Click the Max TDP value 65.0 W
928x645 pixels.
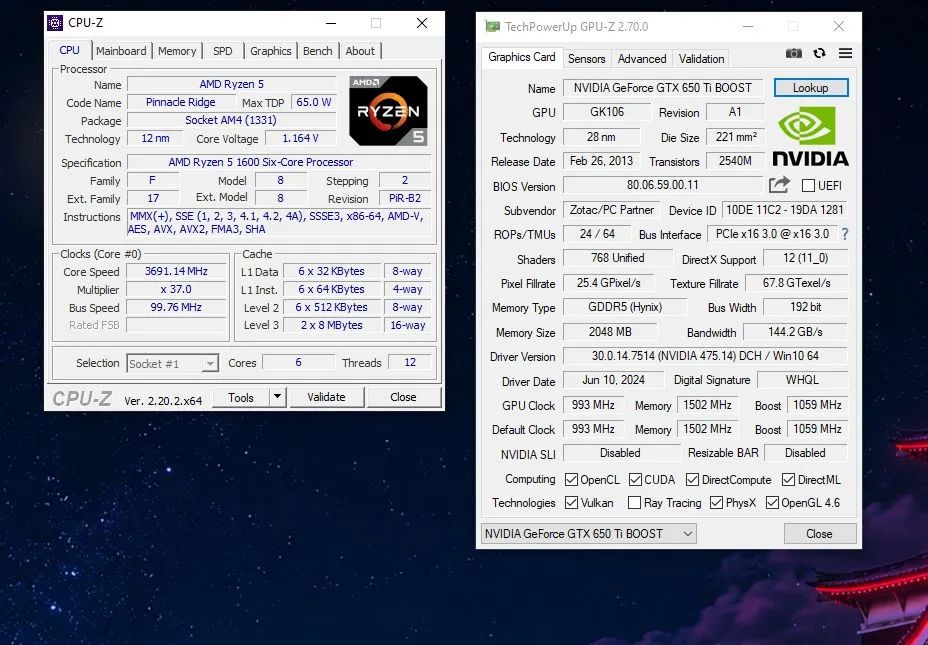314,102
